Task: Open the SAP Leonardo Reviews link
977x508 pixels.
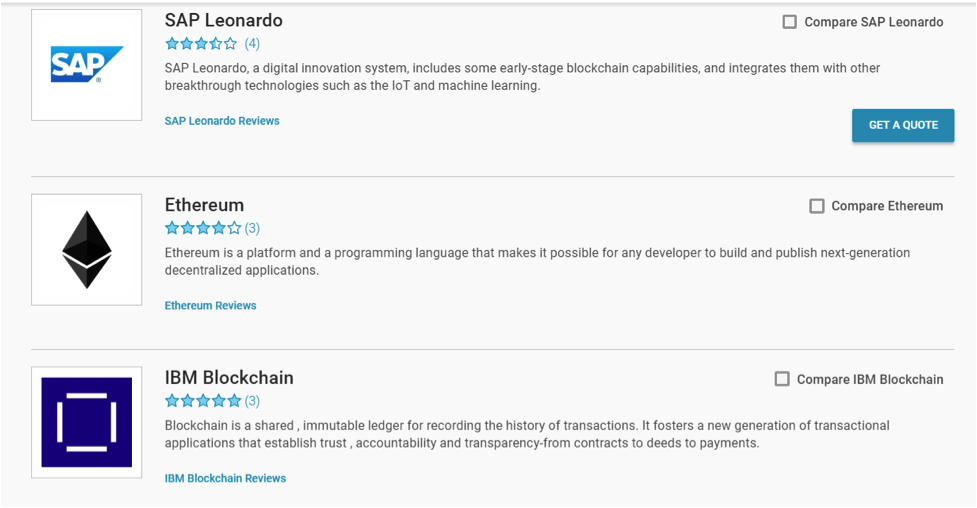Action: (222, 121)
